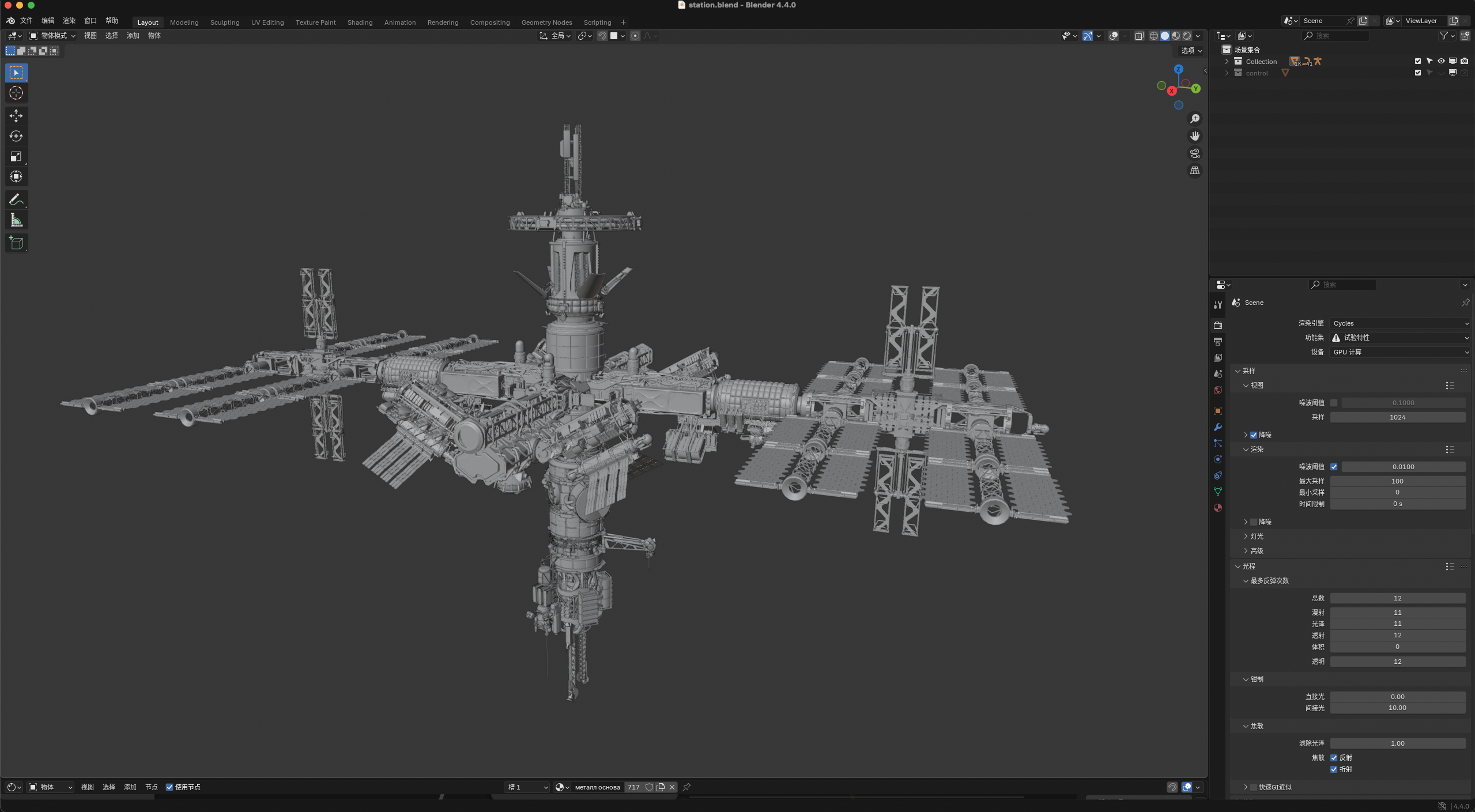The image size is (1475, 812).
Task: Click the 间接光 10.00 clamp field
Action: pyautogui.click(x=1397, y=708)
